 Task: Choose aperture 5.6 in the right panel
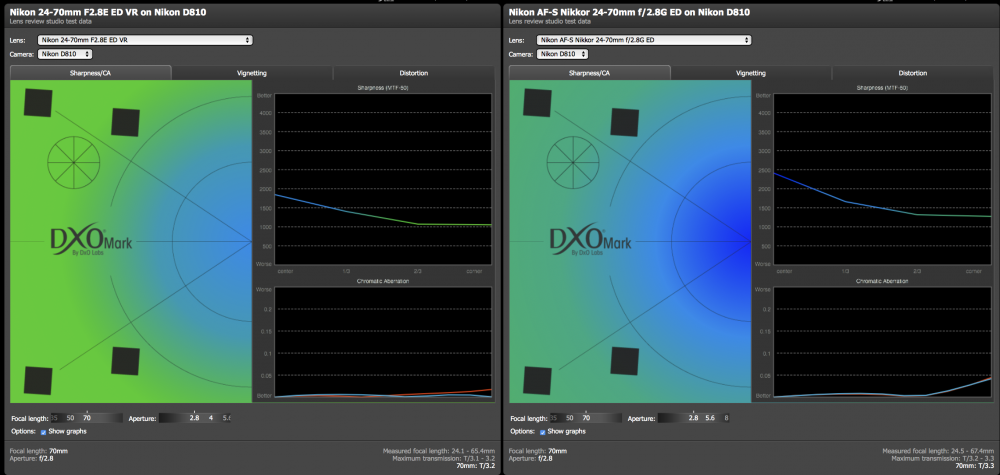(x=709, y=418)
